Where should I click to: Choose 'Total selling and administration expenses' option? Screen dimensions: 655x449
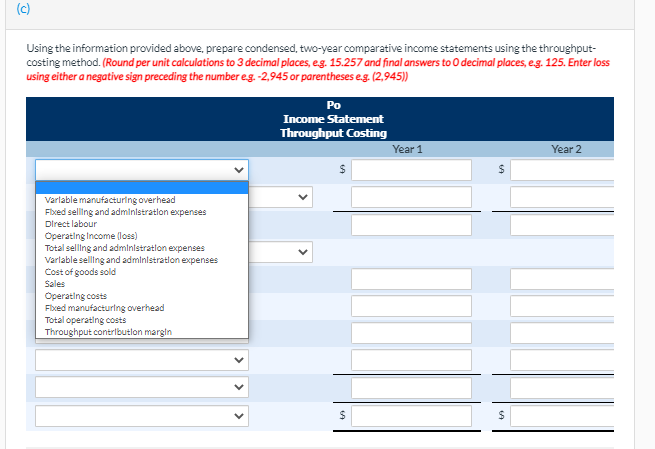(x=142, y=248)
